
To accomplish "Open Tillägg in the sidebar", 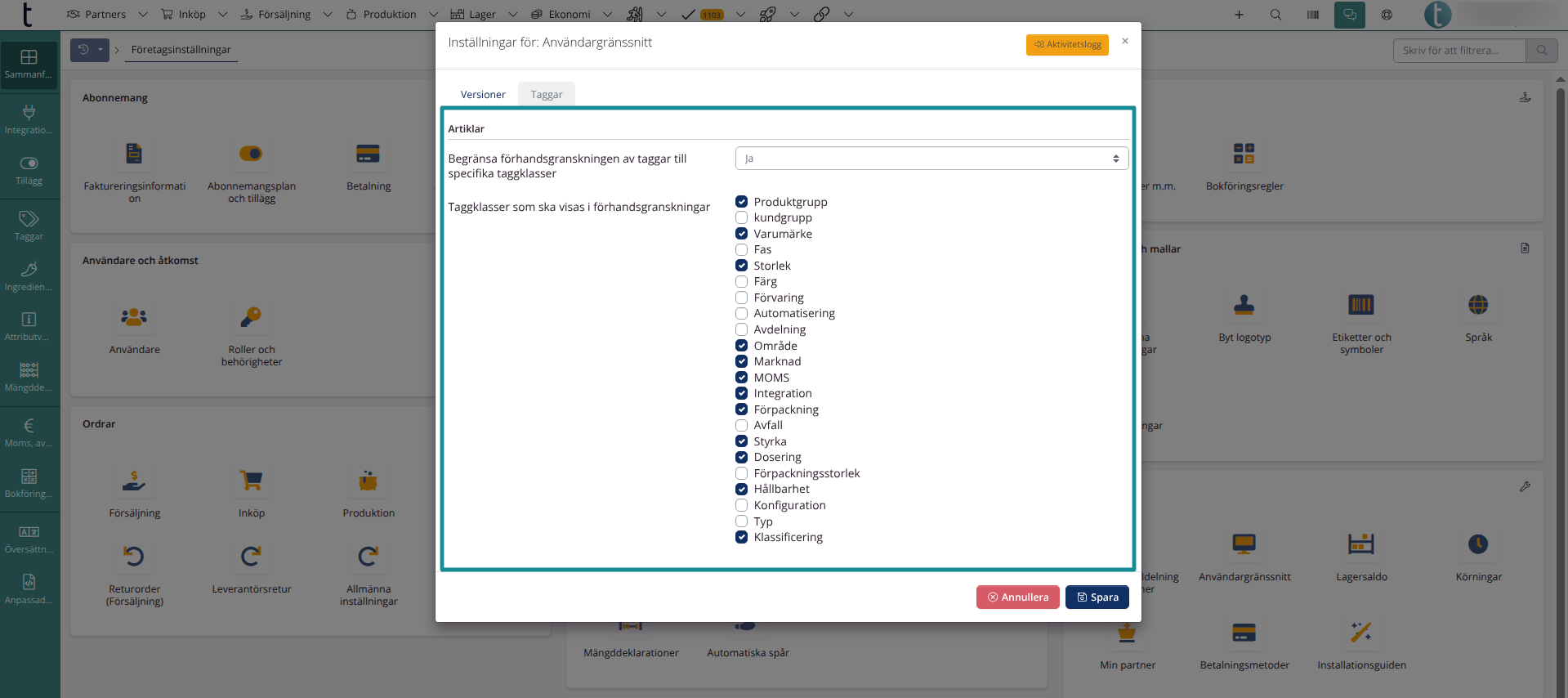I will (x=29, y=171).
